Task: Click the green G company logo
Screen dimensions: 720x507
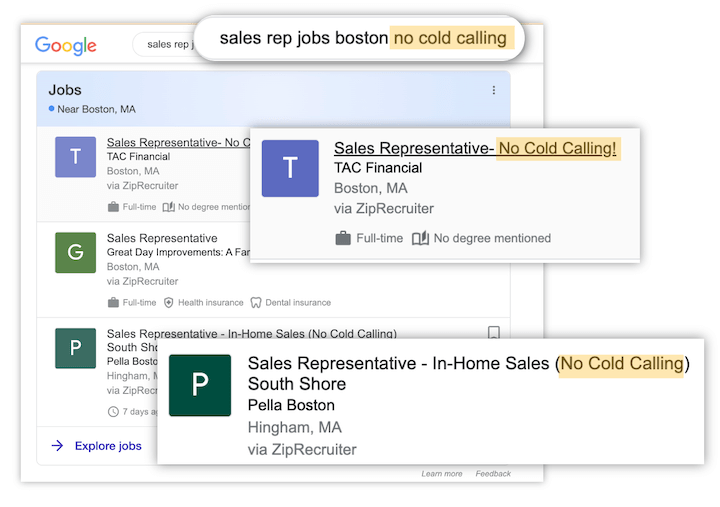Action: coord(75,253)
